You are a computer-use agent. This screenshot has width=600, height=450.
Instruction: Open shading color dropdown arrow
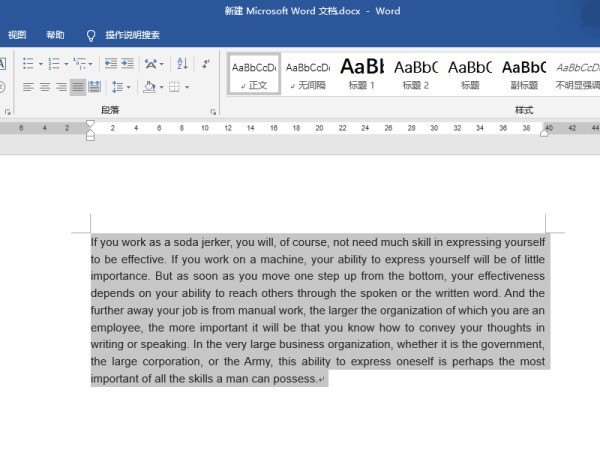click(x=161, y=87)
